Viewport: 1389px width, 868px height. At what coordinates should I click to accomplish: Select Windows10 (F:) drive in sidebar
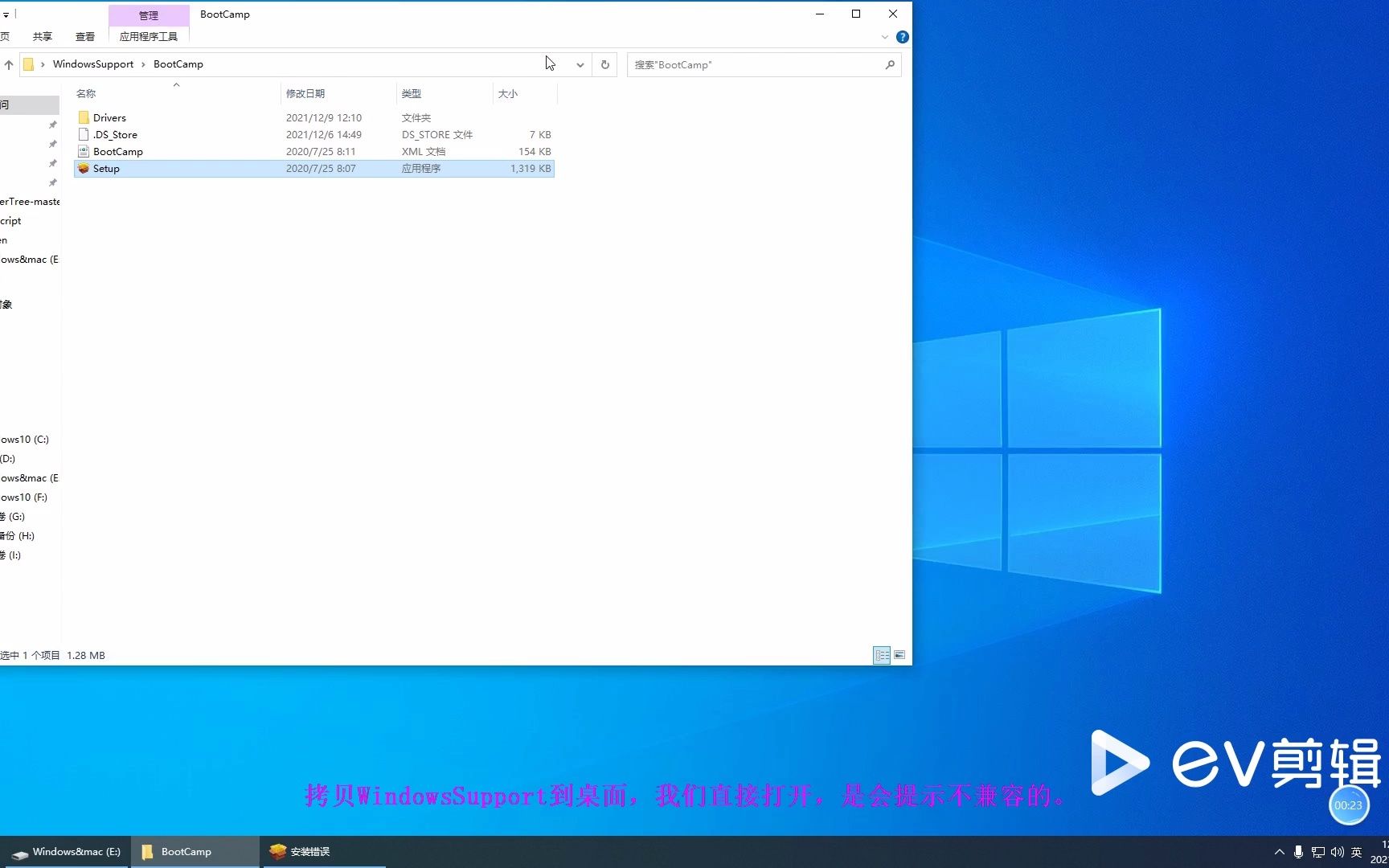coord(24,497)
